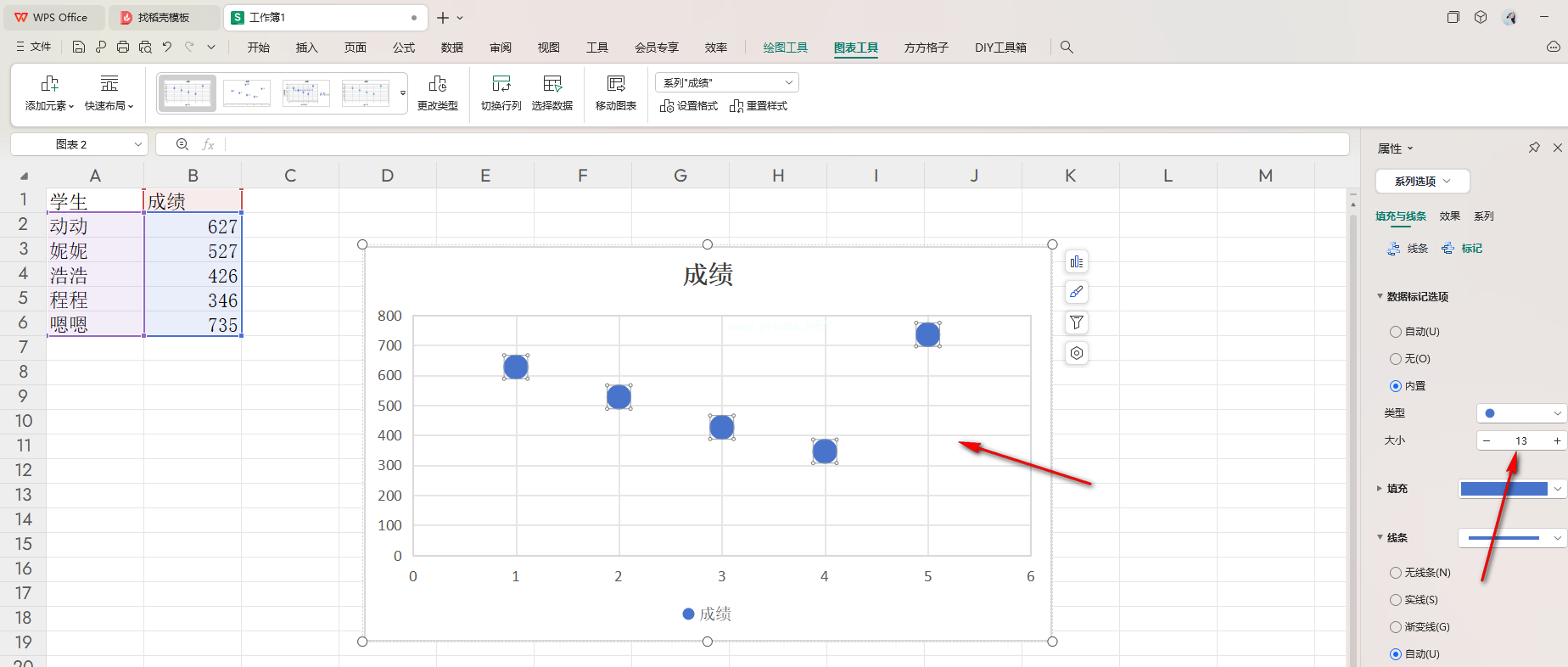Click the Switch Row/Column (切换行列) icon

[501, 84]
